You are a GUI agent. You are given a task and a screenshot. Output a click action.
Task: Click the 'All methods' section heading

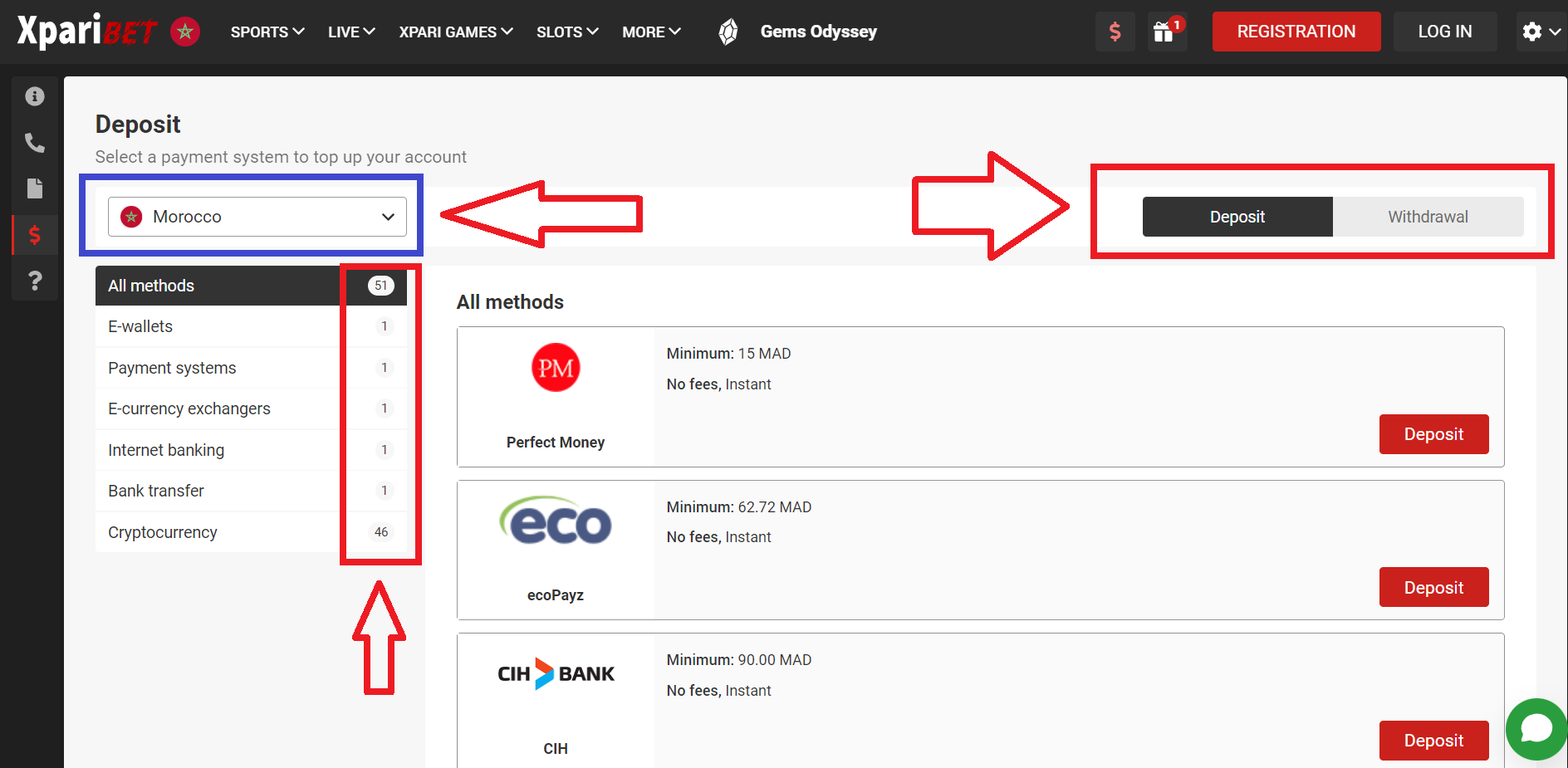(510, 302)
